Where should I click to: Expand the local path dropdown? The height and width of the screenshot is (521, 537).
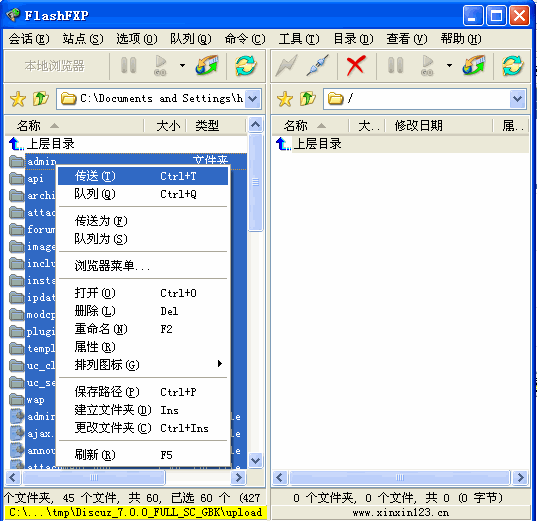tap(253, 99)
